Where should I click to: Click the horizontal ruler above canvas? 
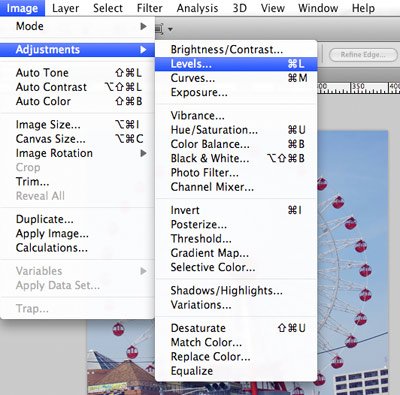(x=358, y=88)
